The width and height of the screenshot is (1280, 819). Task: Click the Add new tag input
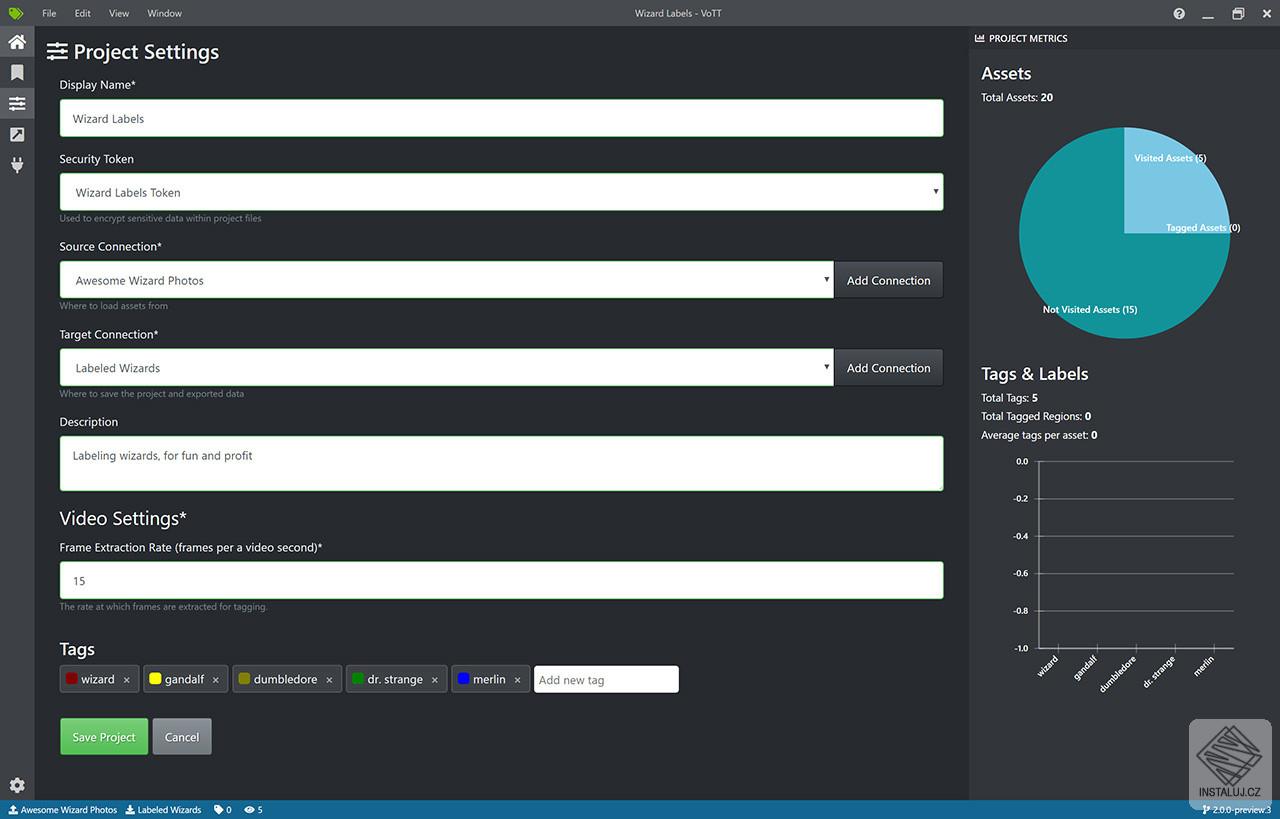(x=606, y=680)
